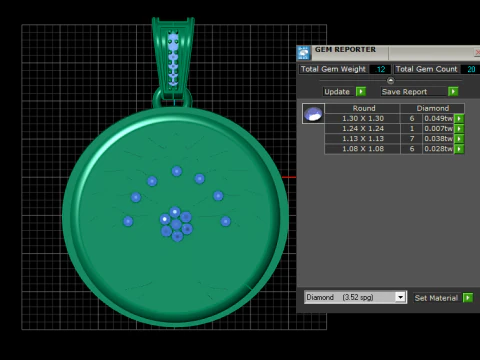Click the Save Report button
The width and height of the screenshot is (480, 360).
point(413,92)
